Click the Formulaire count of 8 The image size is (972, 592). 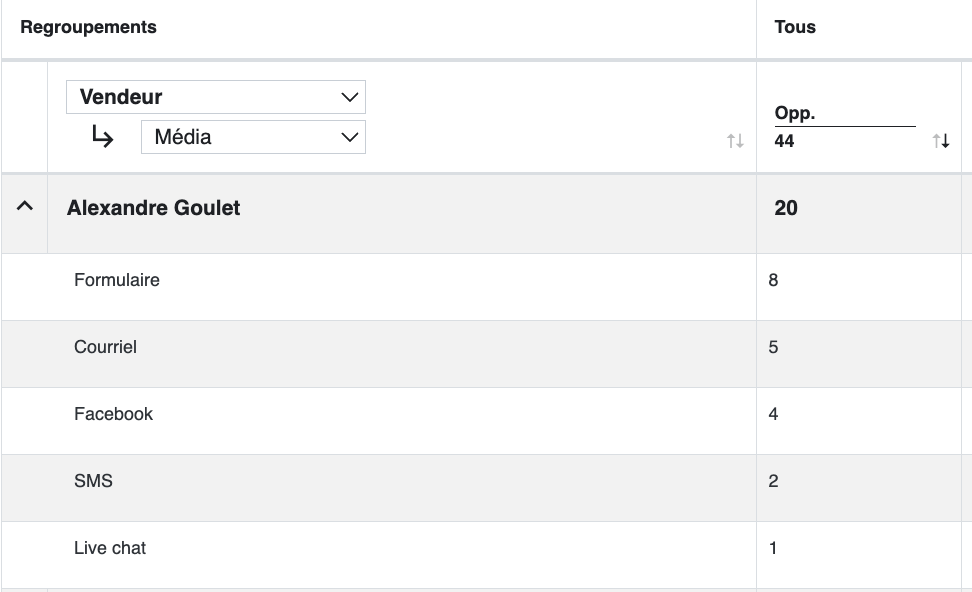coord(773,280)
